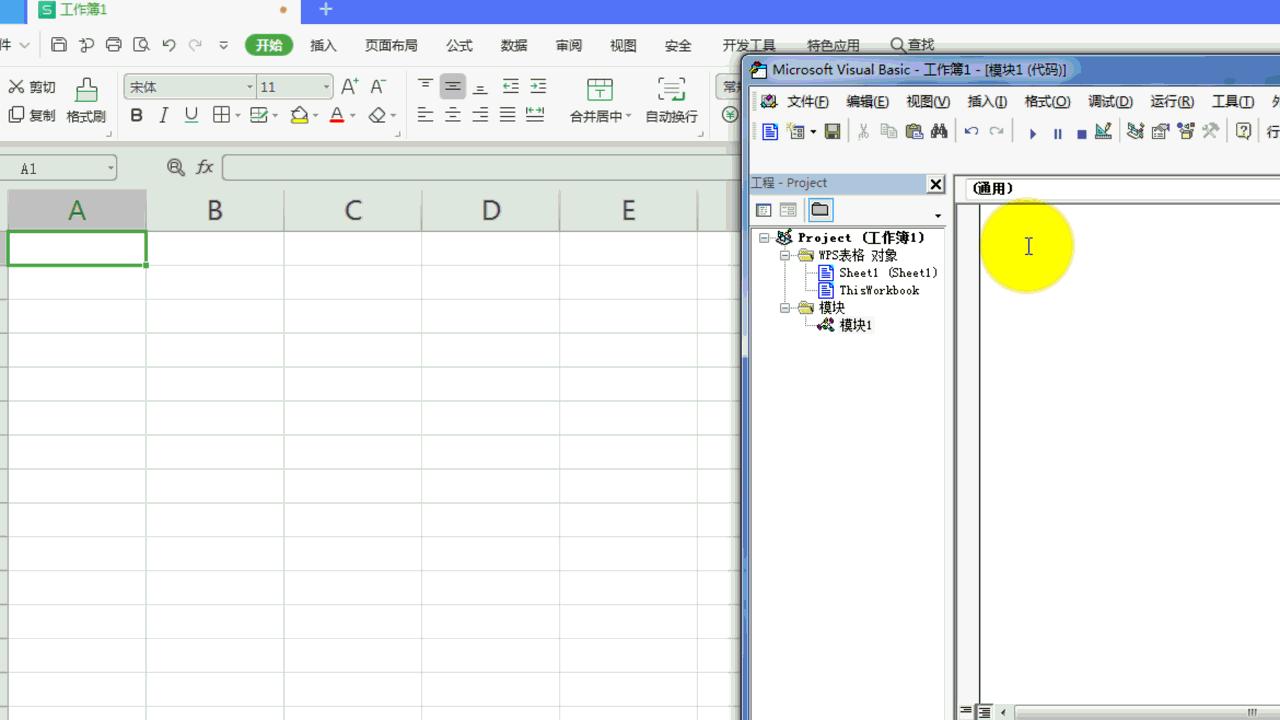Open the cell borders dropdown arrow

[x=238, y=116]
